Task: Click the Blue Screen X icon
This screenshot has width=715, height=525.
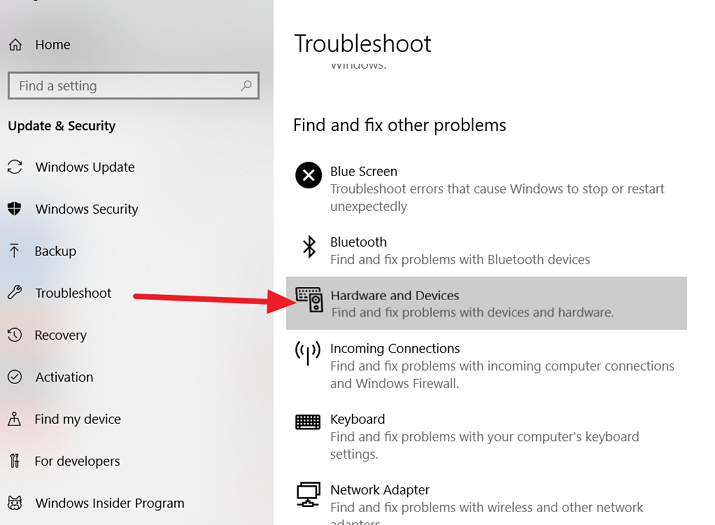Action: 308,175
